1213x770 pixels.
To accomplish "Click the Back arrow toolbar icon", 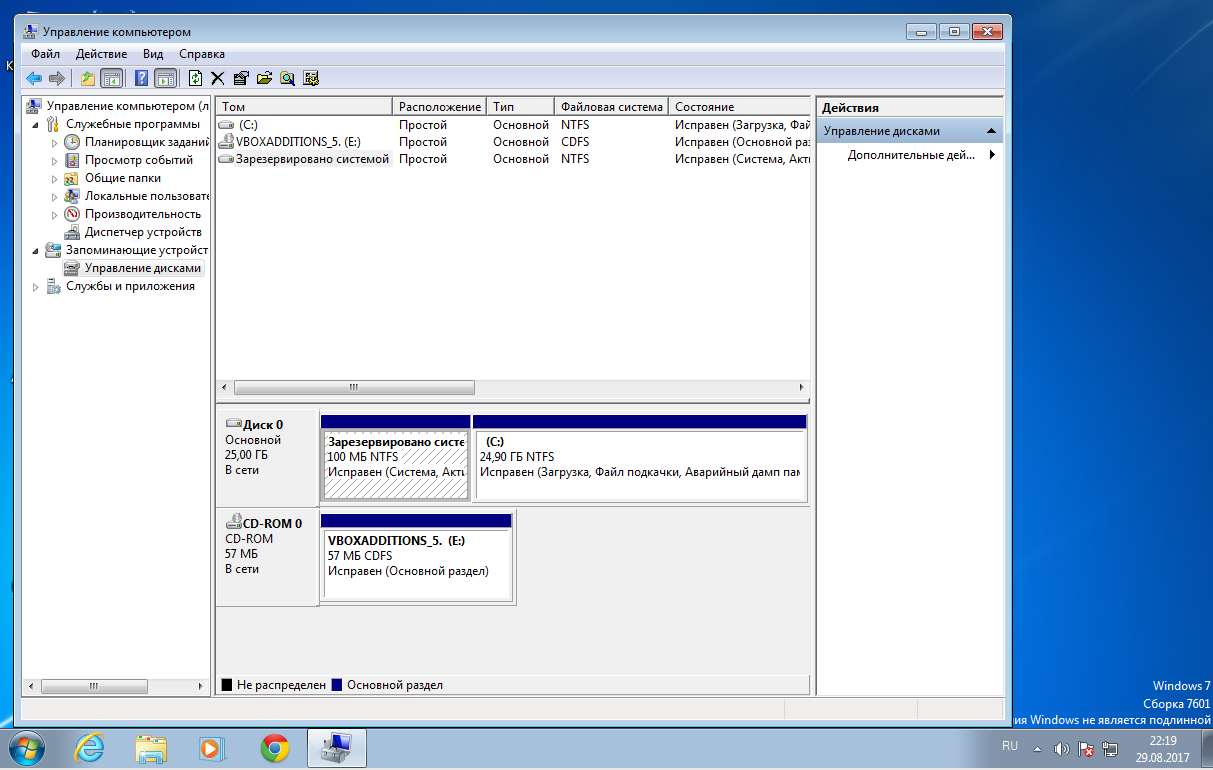I will point(34,78).
